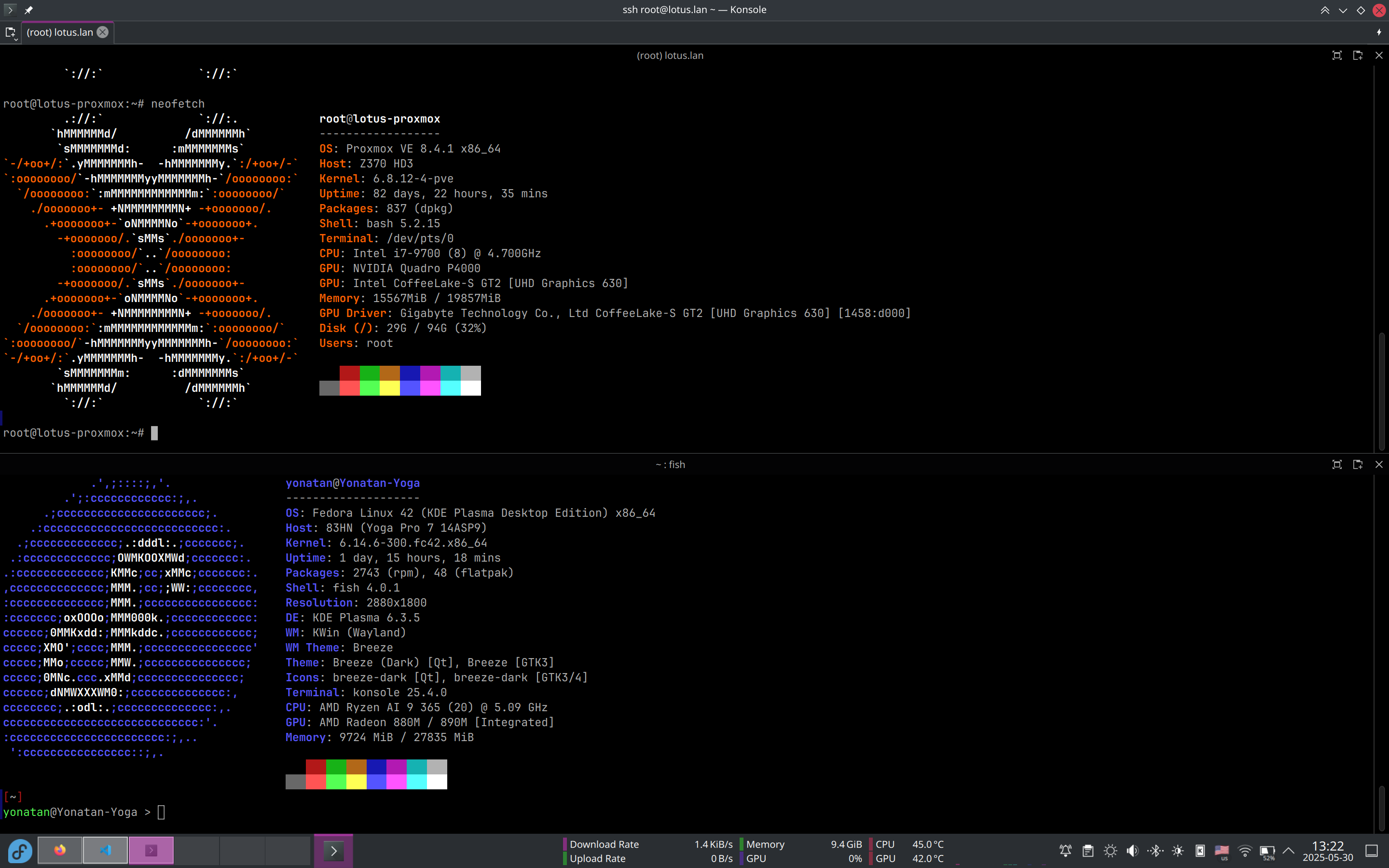The width and height of the screenshot is (1389, 868).
Task: Toggle maximize on the bottom fish split pane
Action: pos(1337,465)
